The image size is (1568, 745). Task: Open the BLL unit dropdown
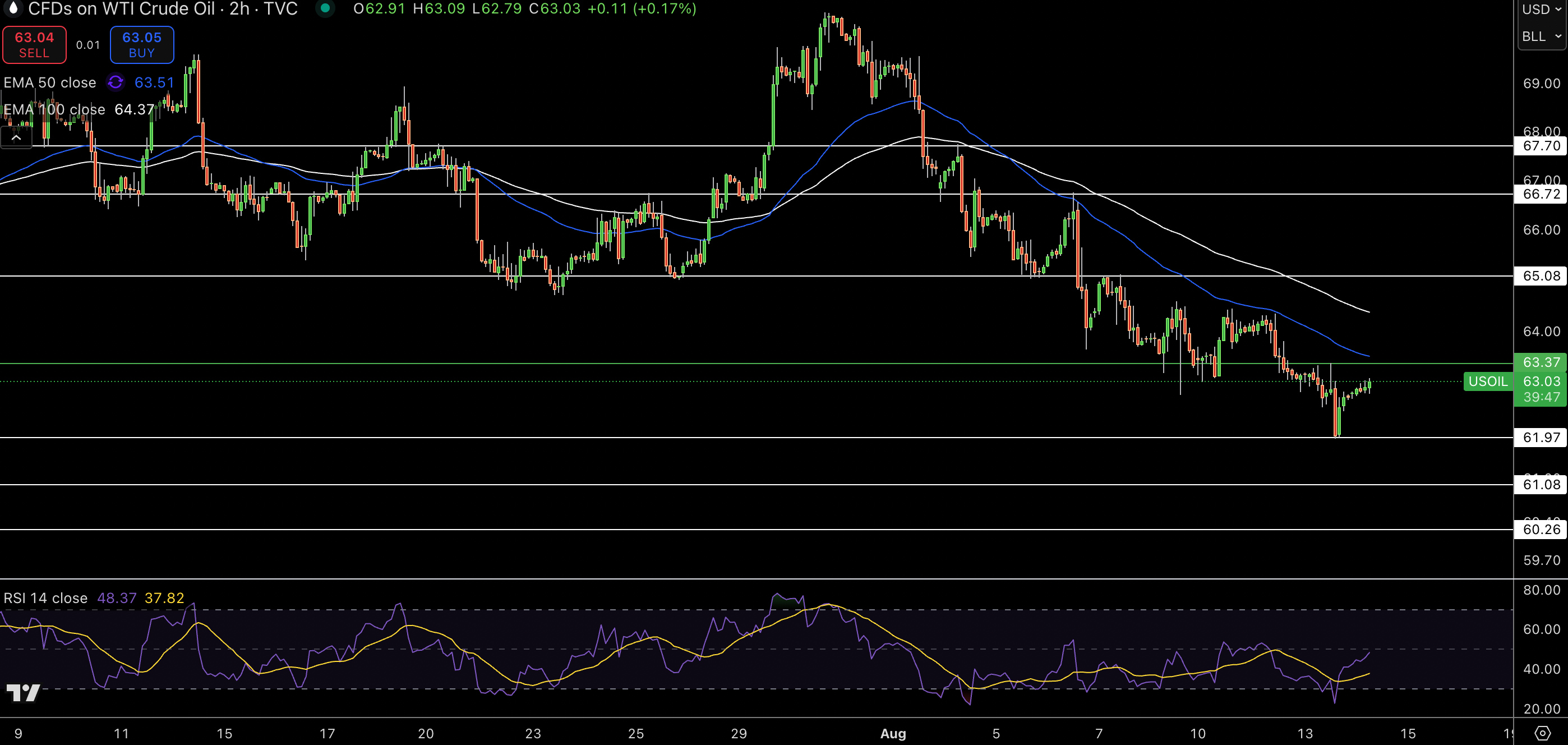coord(1541,36)
